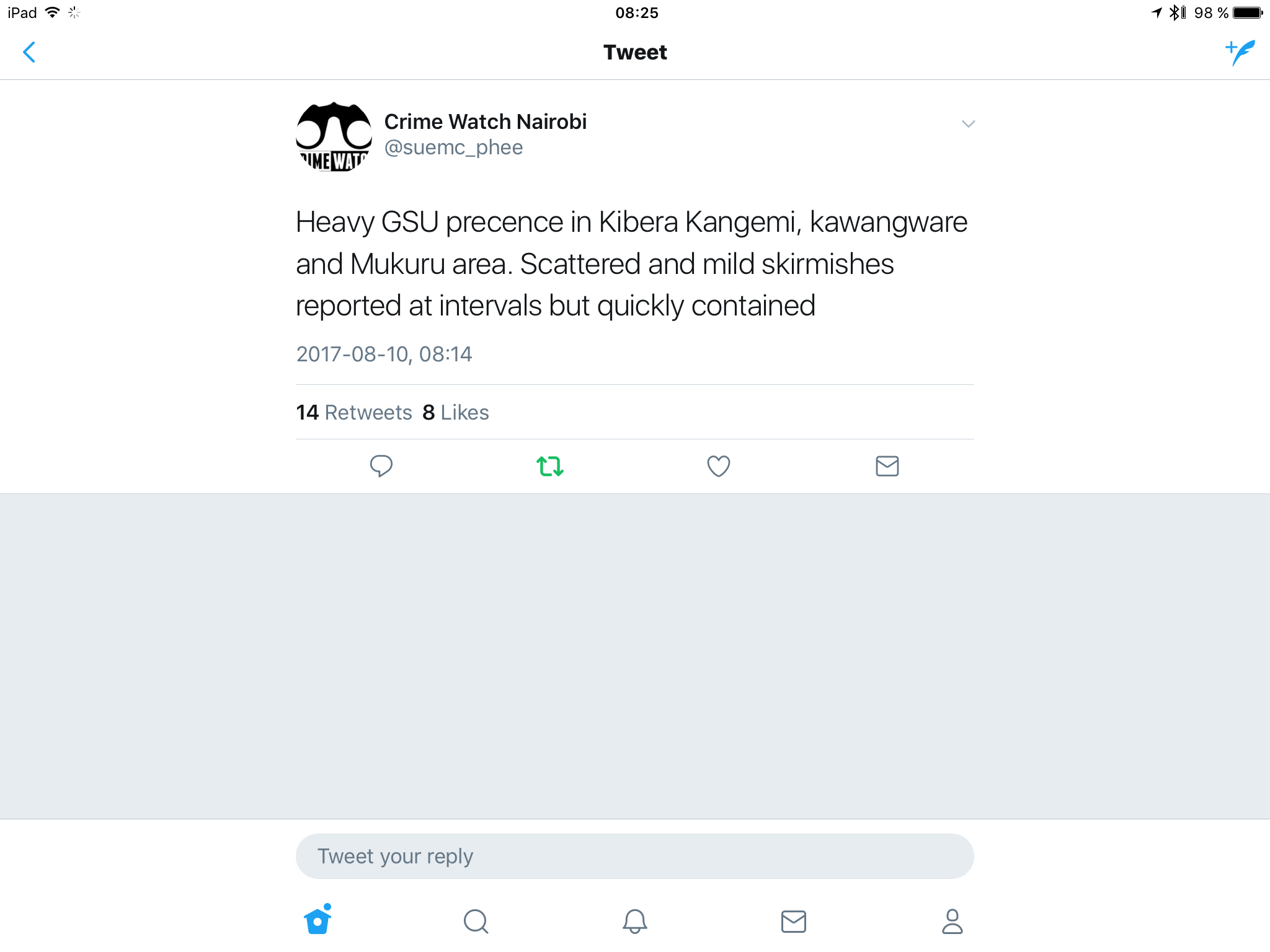Screen dimensions: 1270x952
Task: Open the Profile person tab
Action: [952, 922]
